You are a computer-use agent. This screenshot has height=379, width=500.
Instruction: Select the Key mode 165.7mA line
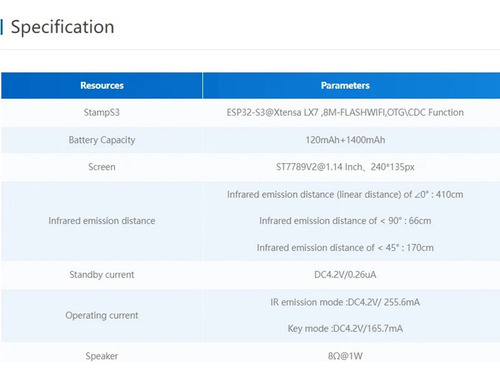[x=345, y=329]
